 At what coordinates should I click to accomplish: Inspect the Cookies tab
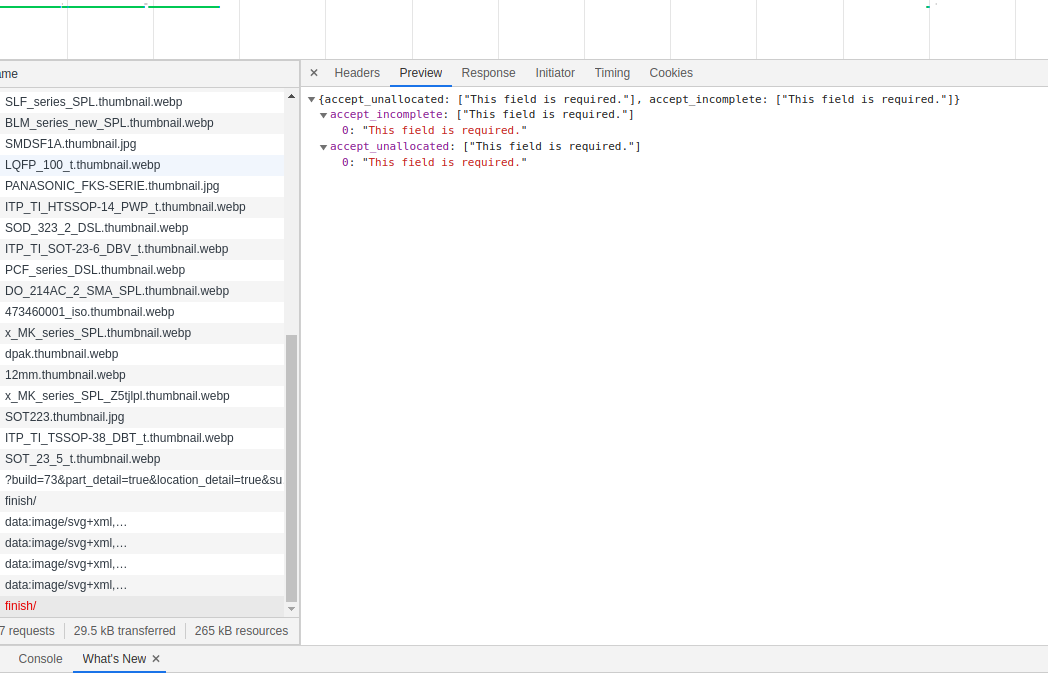pos(670,72)
